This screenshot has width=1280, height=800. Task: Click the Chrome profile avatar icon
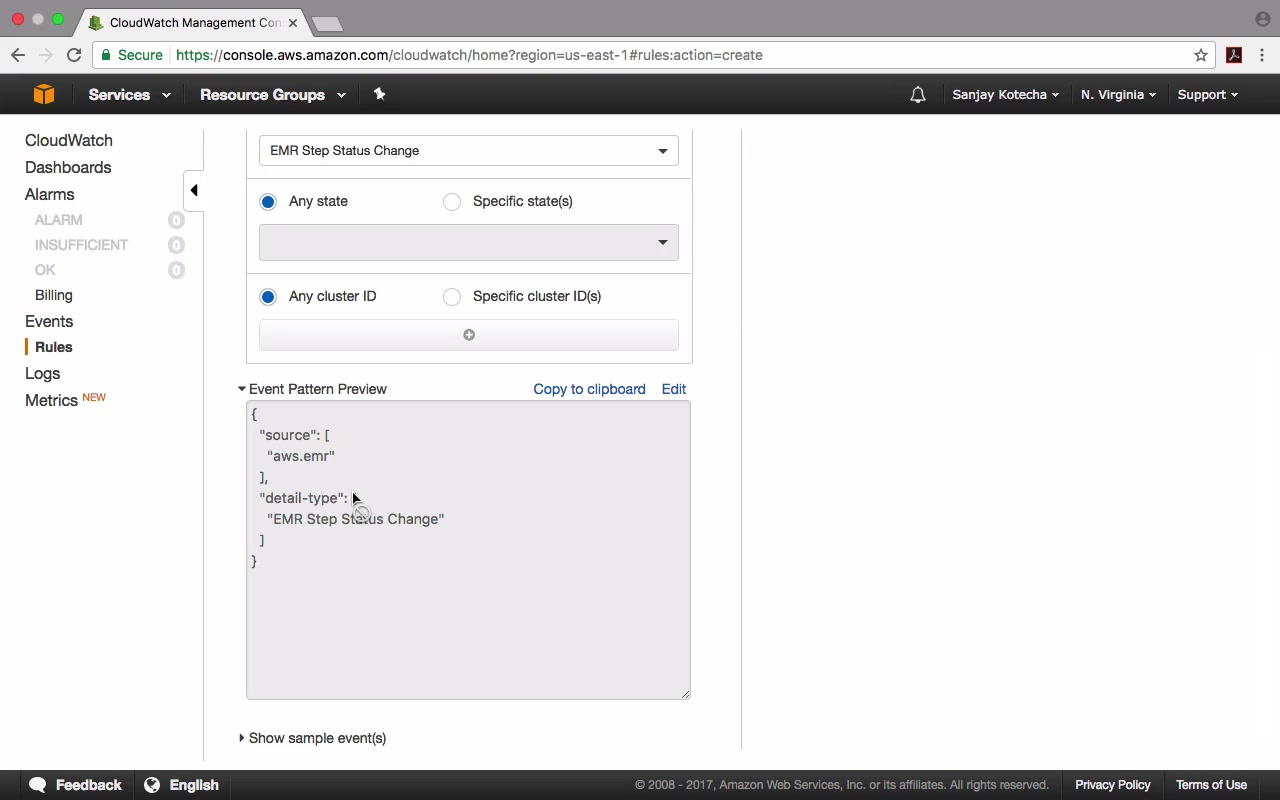coord(1262,19)
